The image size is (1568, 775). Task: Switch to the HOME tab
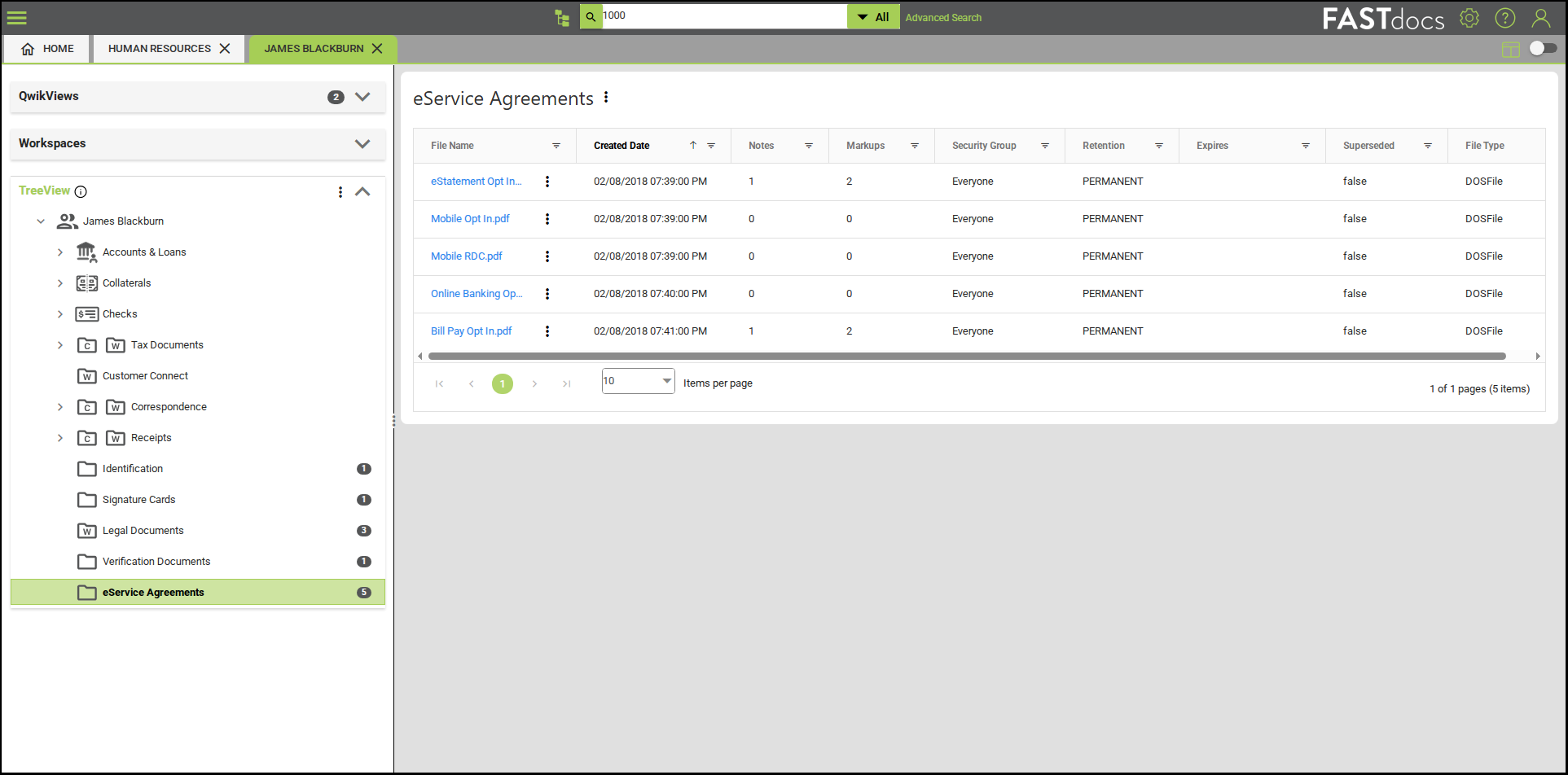pyautogui.click(x=46, y=48)
